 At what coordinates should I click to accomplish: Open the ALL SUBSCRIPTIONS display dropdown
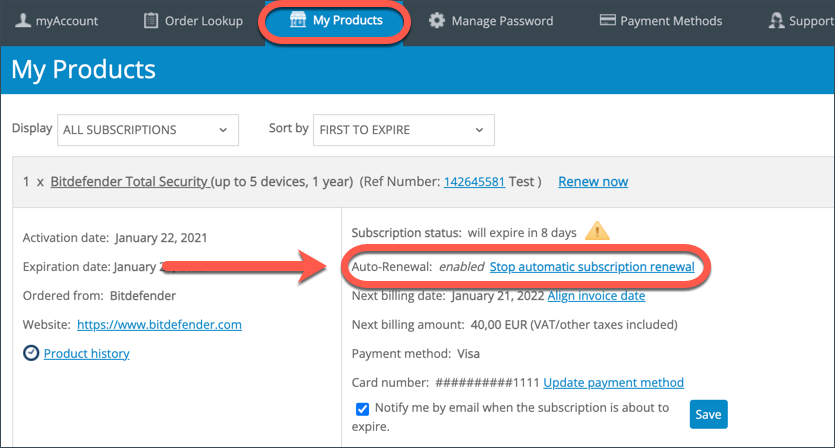[148, 130]
